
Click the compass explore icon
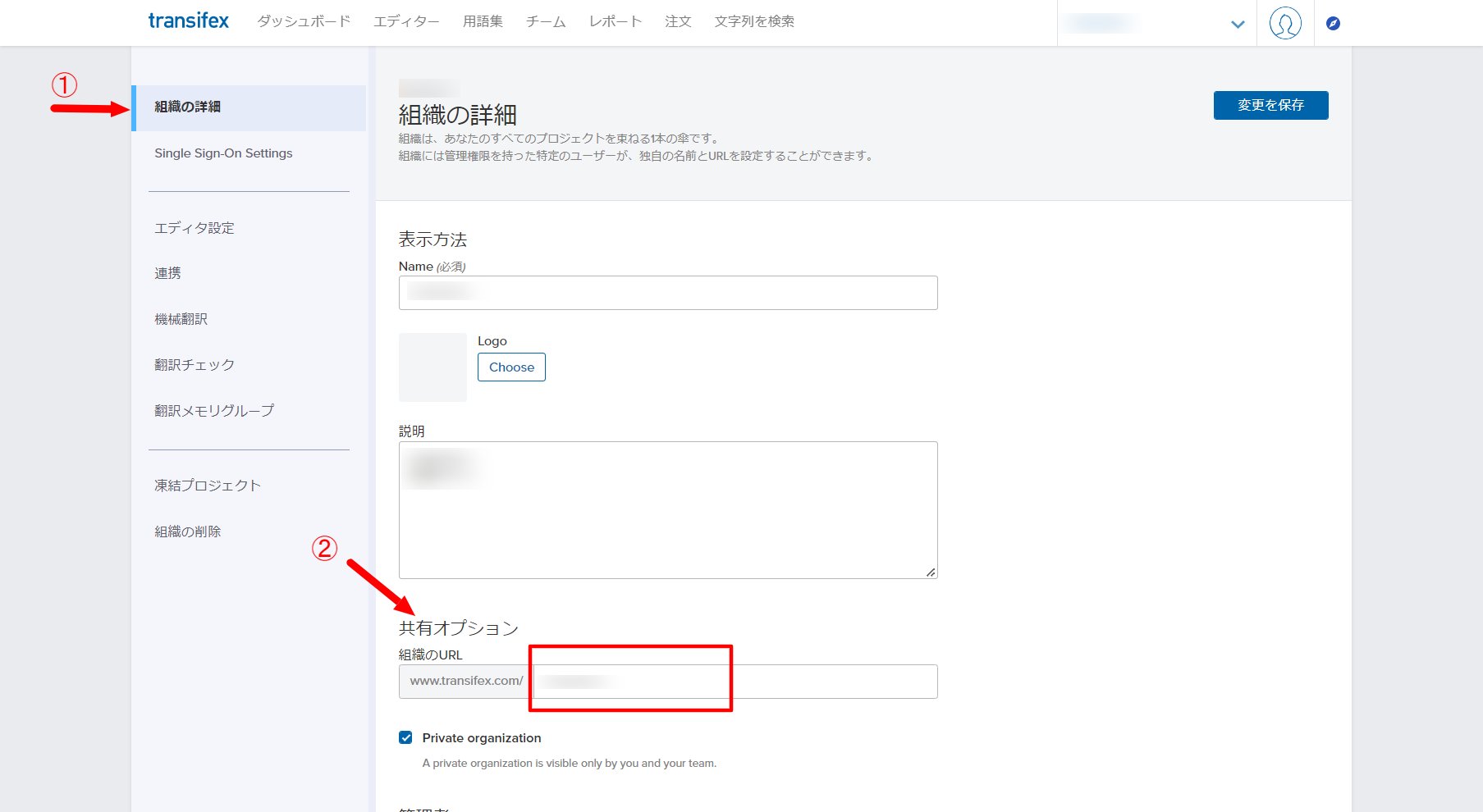coord(1333,24)
